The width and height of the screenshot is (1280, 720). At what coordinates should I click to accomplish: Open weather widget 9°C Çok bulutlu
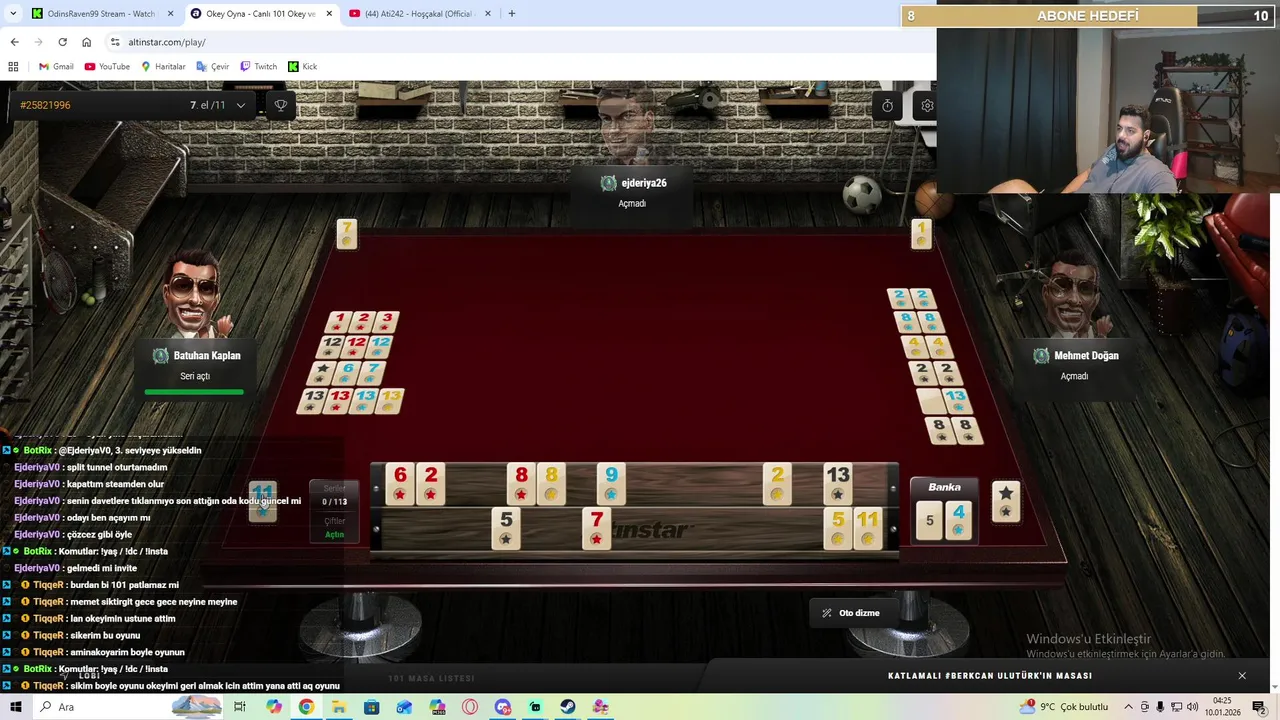1064,707
